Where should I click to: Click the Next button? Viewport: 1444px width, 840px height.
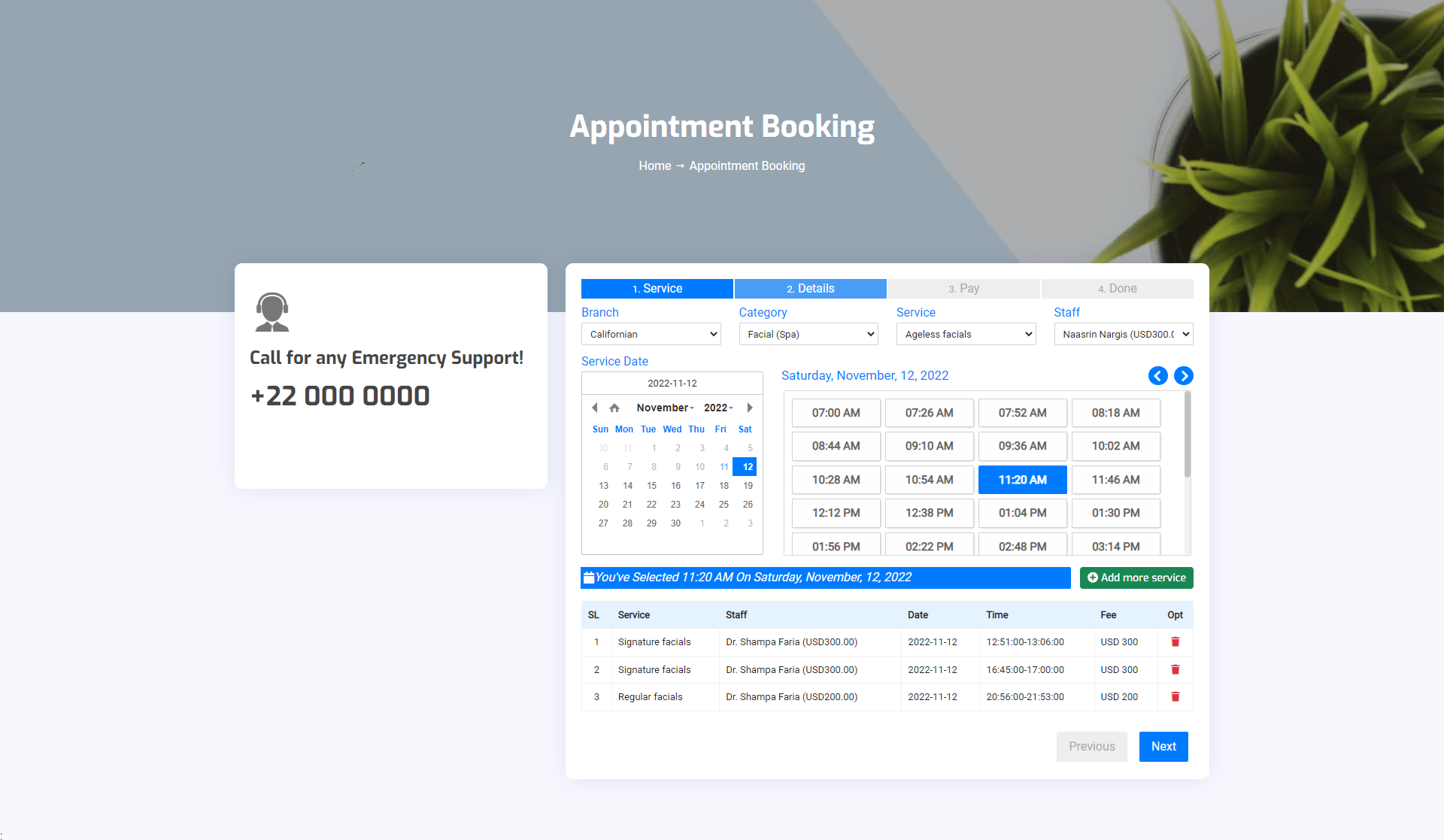(x=1163, y=747)
